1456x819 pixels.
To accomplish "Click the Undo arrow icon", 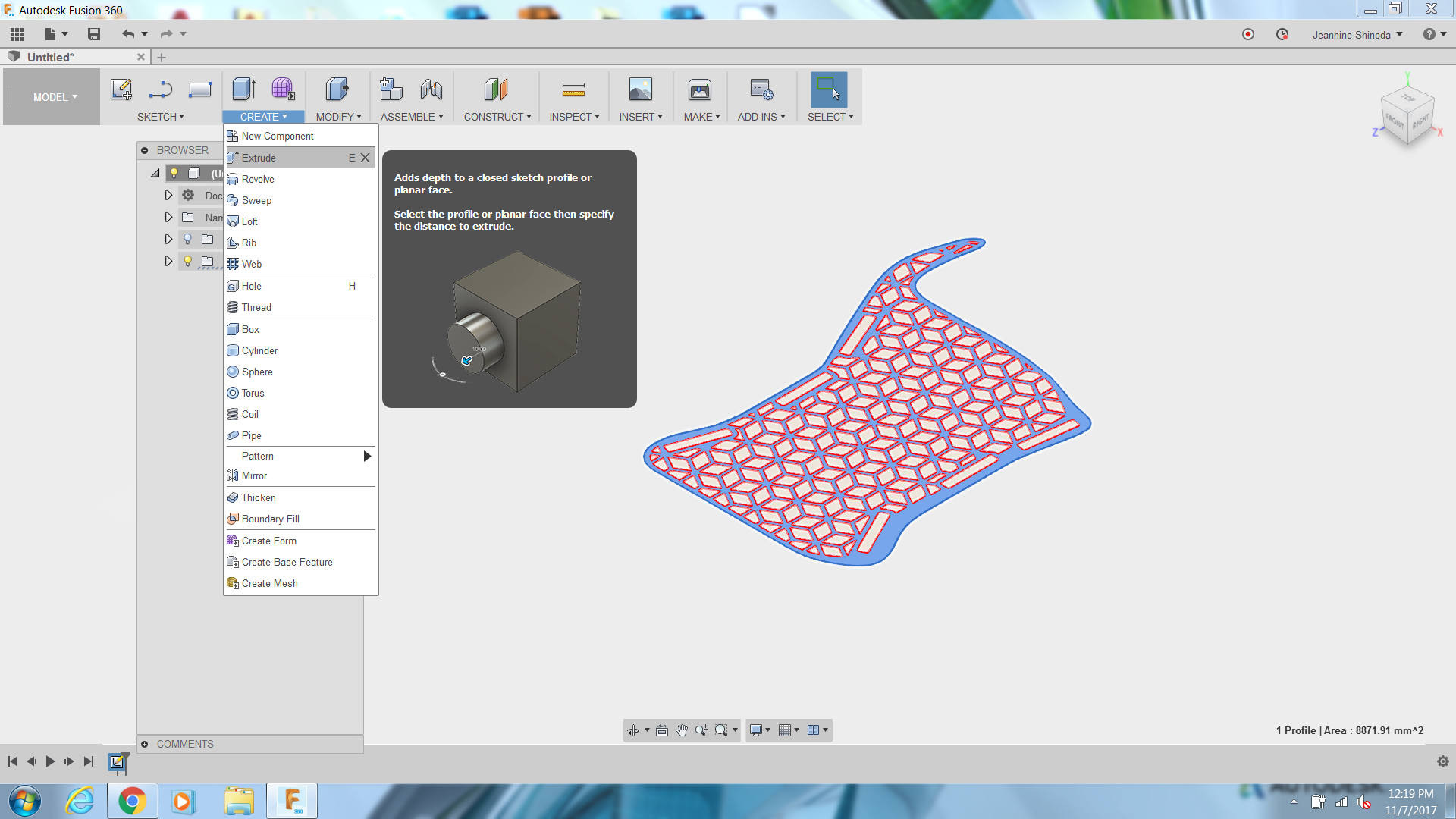I will 128,34.
